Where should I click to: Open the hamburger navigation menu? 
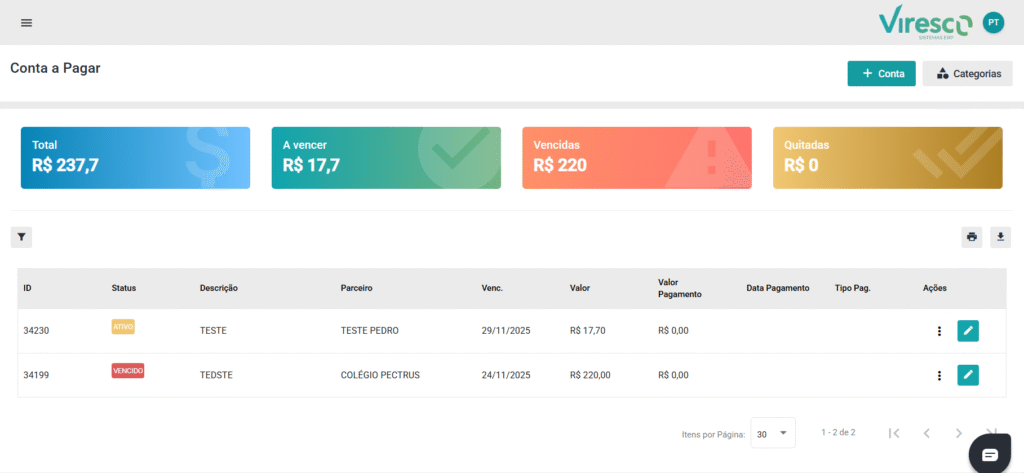click(x=26, y=23)
